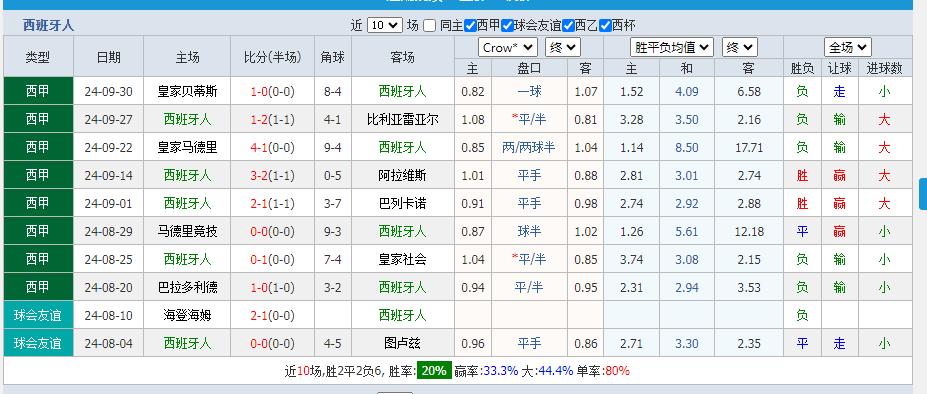927x394 pixels.
Task: Click the 比分(半场) column header
Action: [273, 57]
